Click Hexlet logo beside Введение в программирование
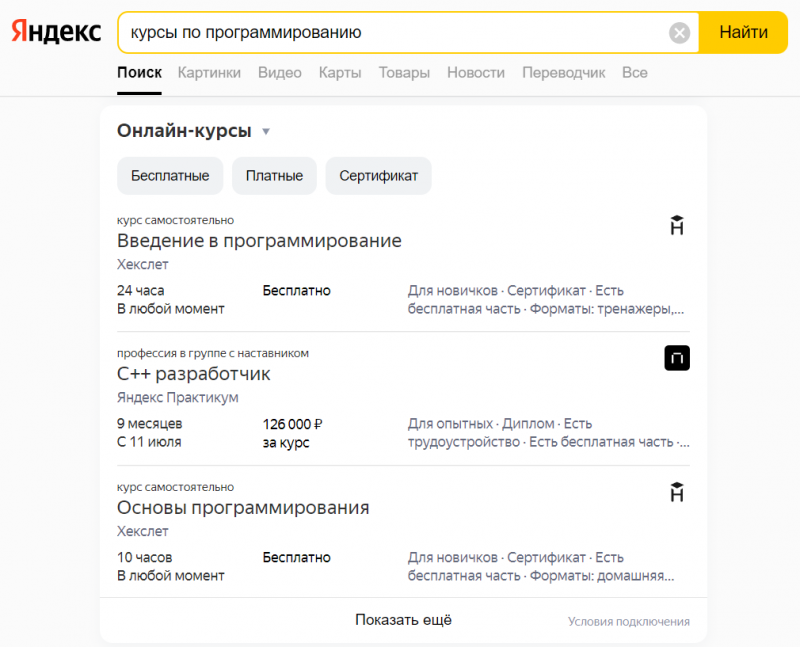 click(x=677, y=225)
